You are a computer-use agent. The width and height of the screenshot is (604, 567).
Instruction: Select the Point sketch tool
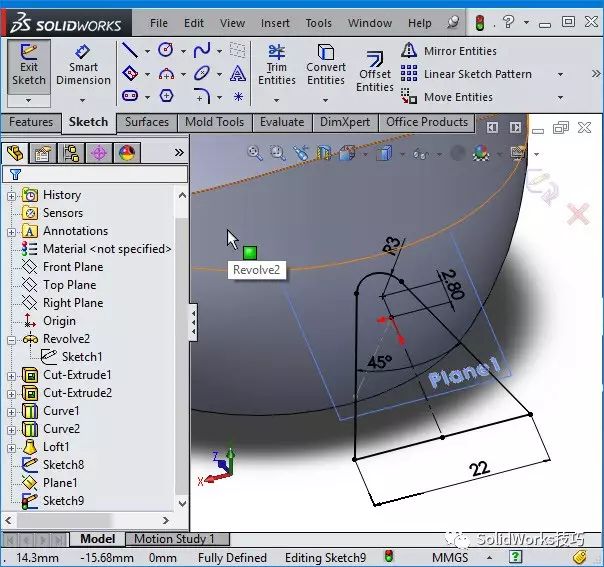pyautogui.click(x=238, y=96)
